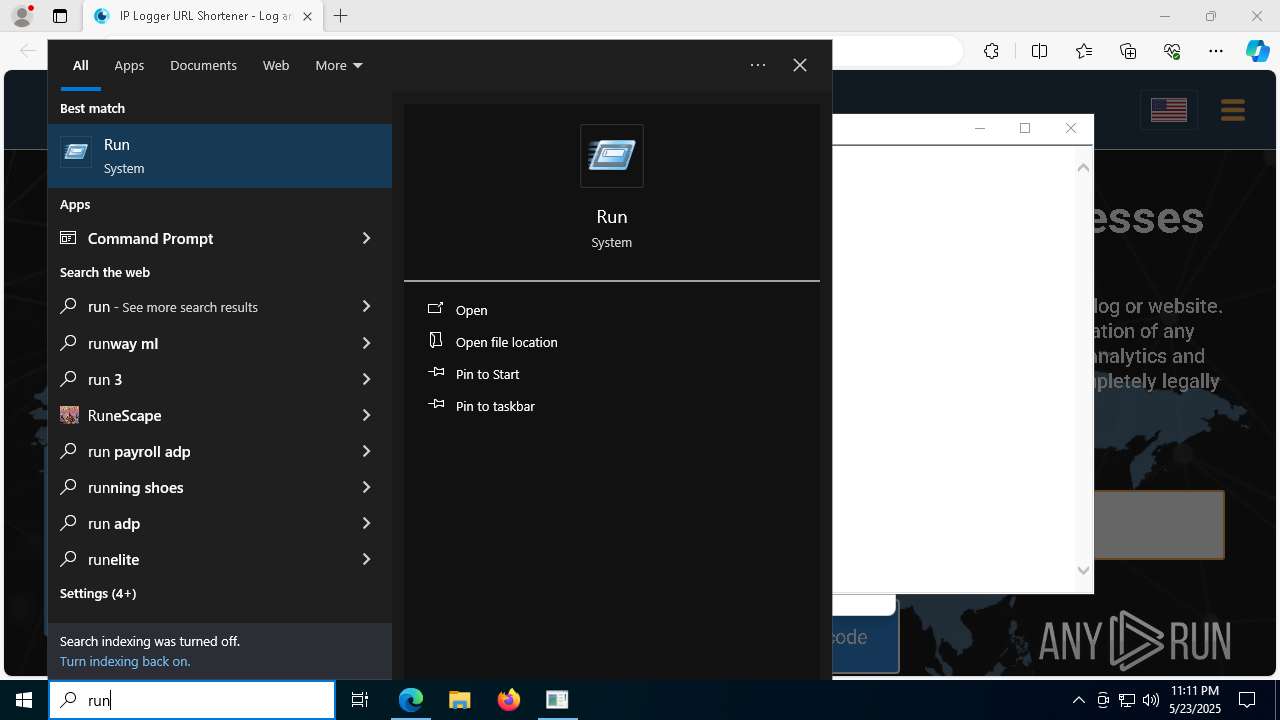The height and width of the screenshot is (720, 1280).
Task: Click the Windows Start button
Action: tap(24, 700)
